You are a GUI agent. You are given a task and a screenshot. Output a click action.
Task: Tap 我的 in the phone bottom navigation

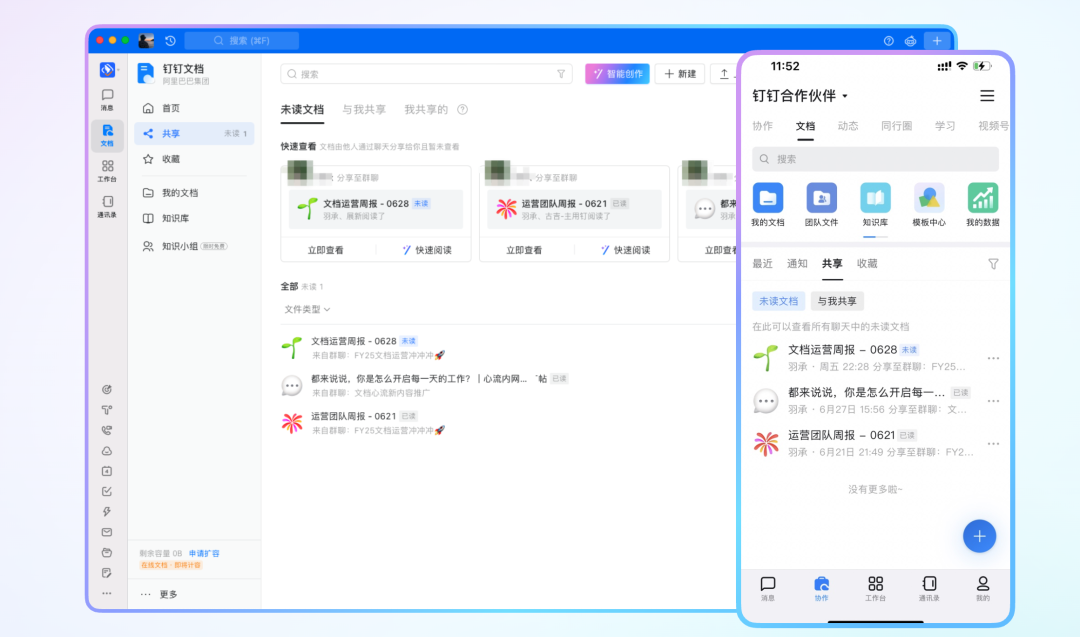[982, 589]
